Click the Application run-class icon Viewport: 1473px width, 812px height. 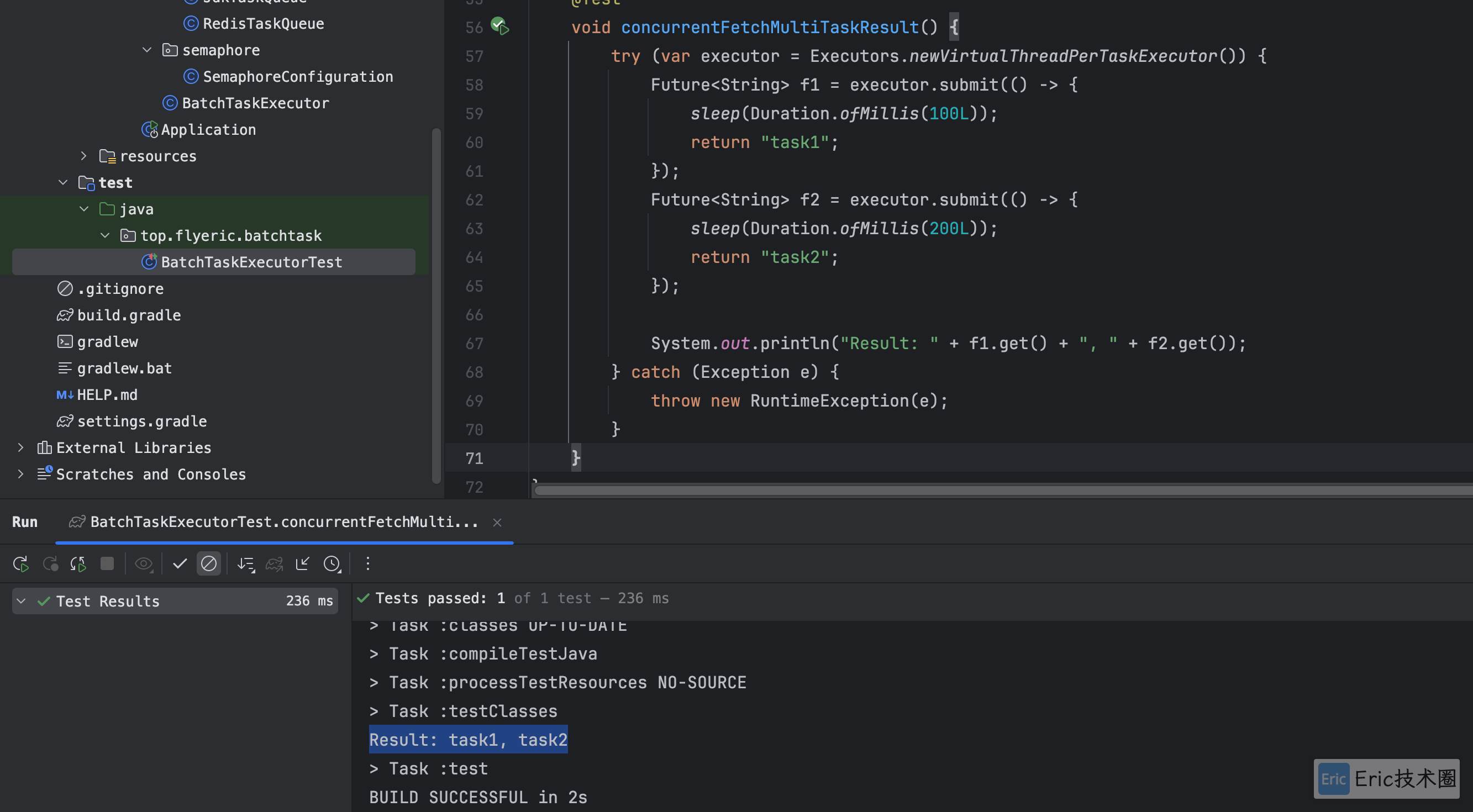150,129
